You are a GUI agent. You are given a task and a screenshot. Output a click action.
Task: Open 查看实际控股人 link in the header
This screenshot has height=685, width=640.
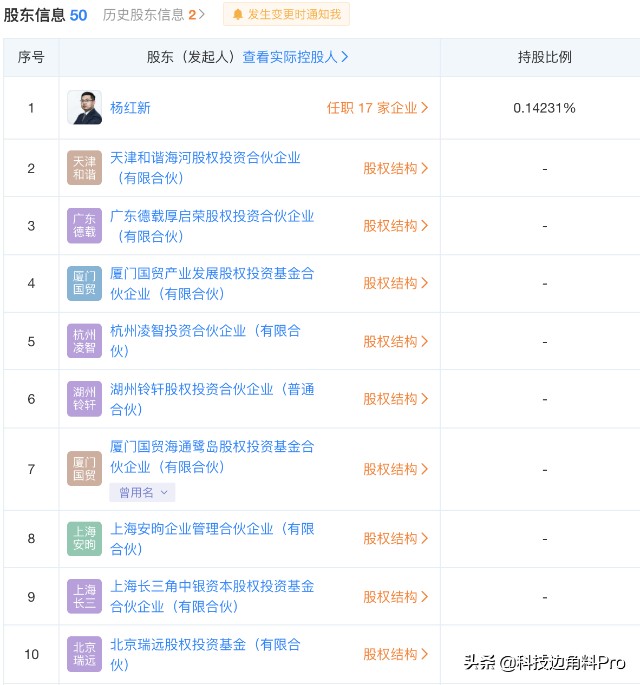tap(296, 57)
